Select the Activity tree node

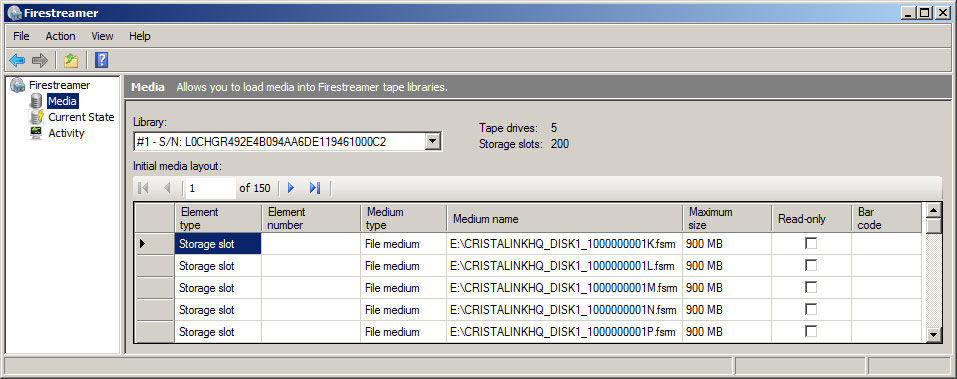click(67, 133)
